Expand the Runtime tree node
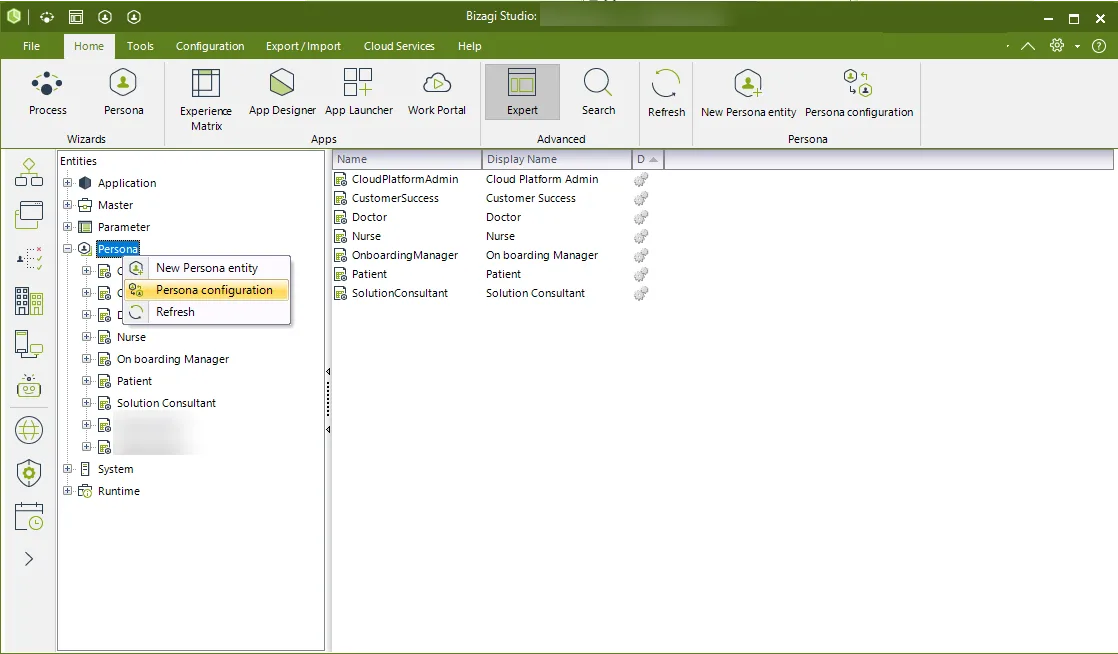The image size is (1118, 654). (68, 491)
